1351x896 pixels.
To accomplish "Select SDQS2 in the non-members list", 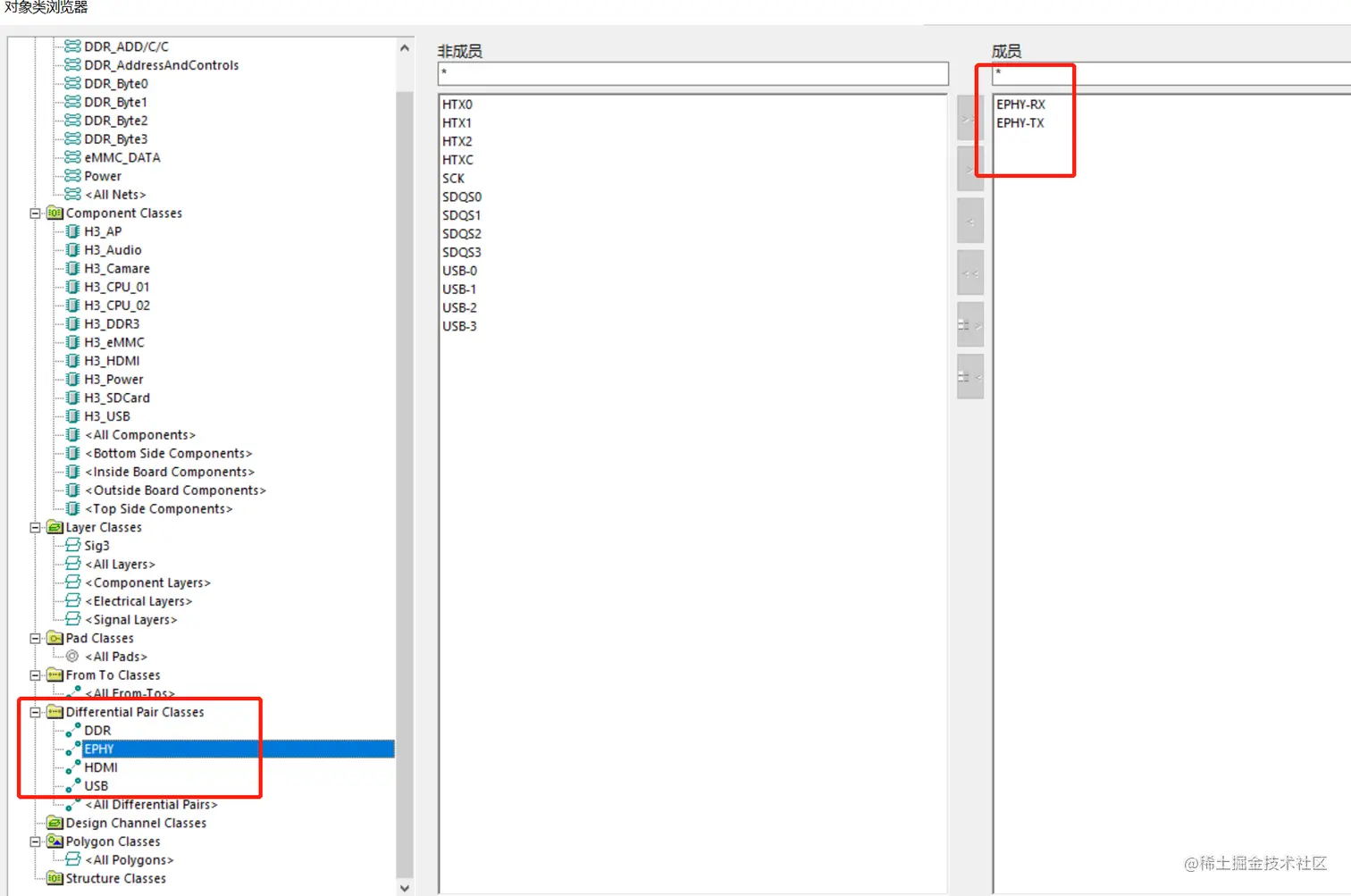I will (462, 234).
